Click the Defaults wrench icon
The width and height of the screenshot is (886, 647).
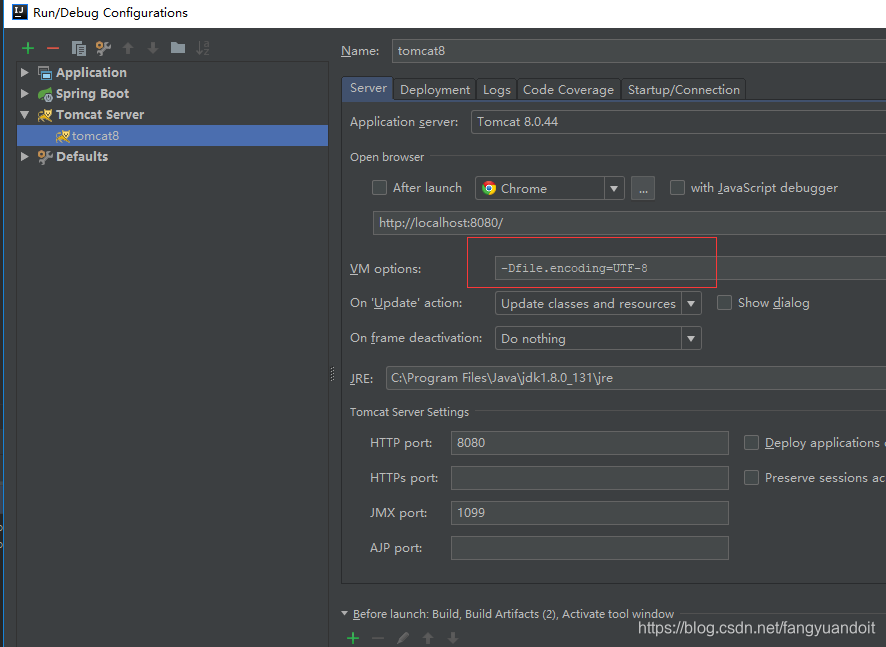click(x=45, y=157)
